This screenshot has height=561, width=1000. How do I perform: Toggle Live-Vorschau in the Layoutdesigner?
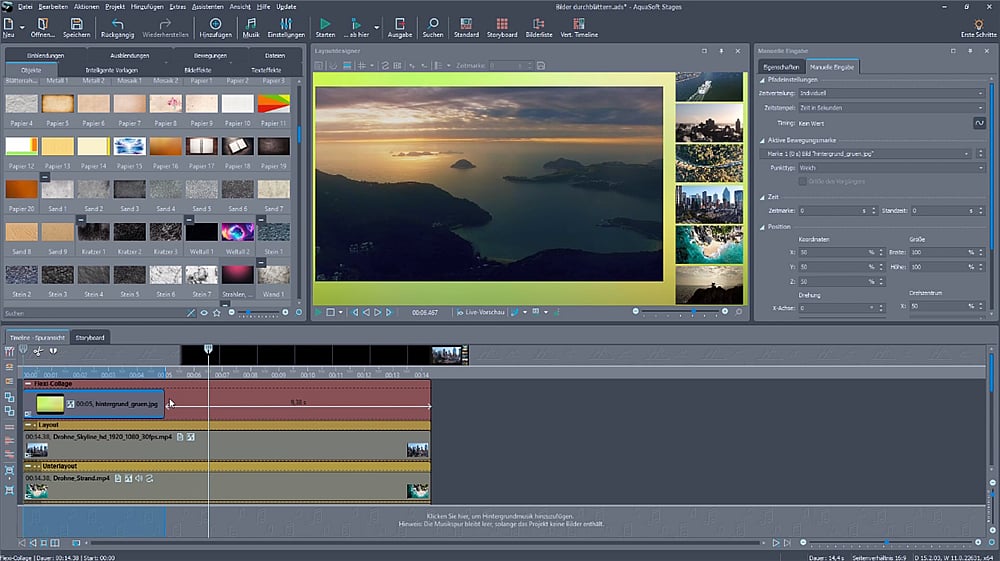(480, 313)
